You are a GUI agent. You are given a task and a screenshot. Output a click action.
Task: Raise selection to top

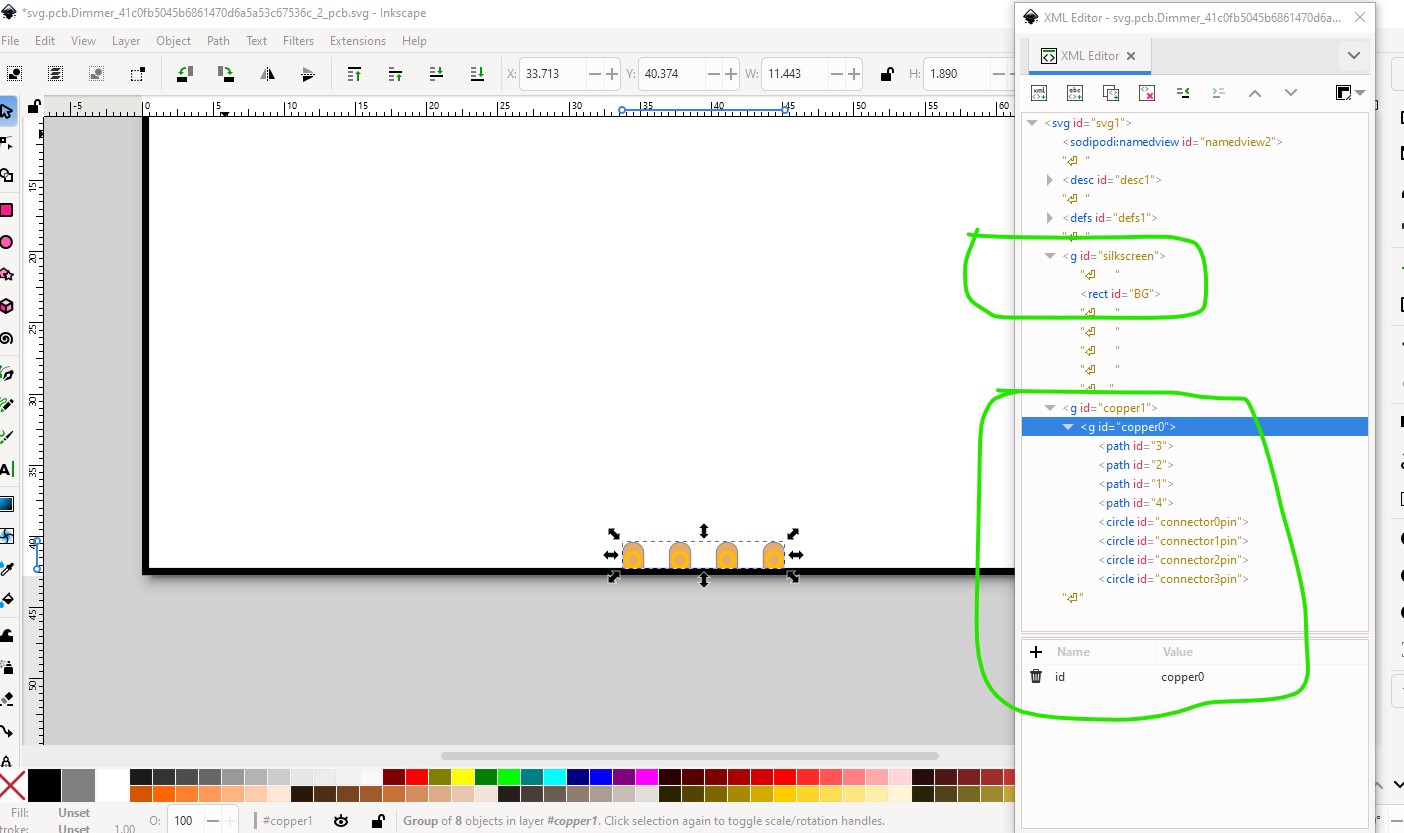click(354, 73)
